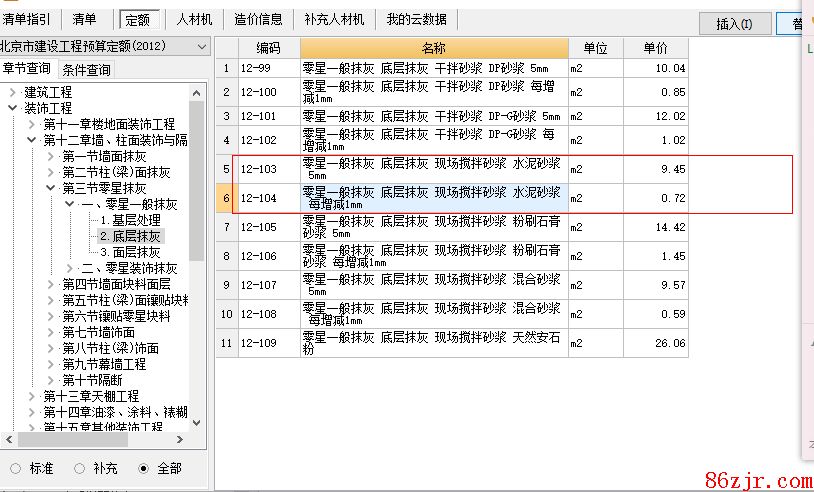Expand the 第十三章天棚工程 chevron
Viewport: 814px width, 492px height.
click(32, 396)
